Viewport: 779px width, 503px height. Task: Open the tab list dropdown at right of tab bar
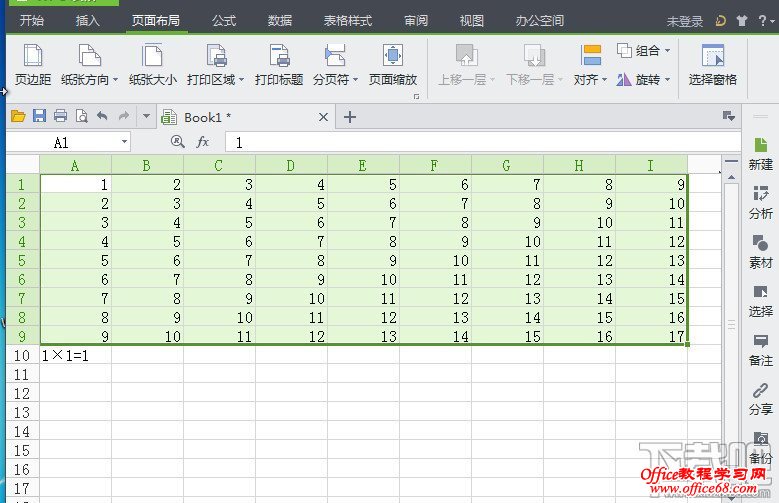(x=729, y=116)
